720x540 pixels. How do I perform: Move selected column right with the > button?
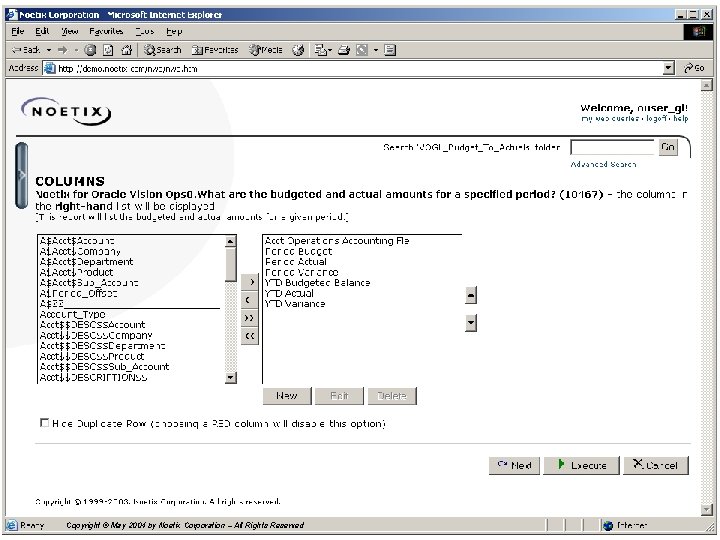click(250, 282)
